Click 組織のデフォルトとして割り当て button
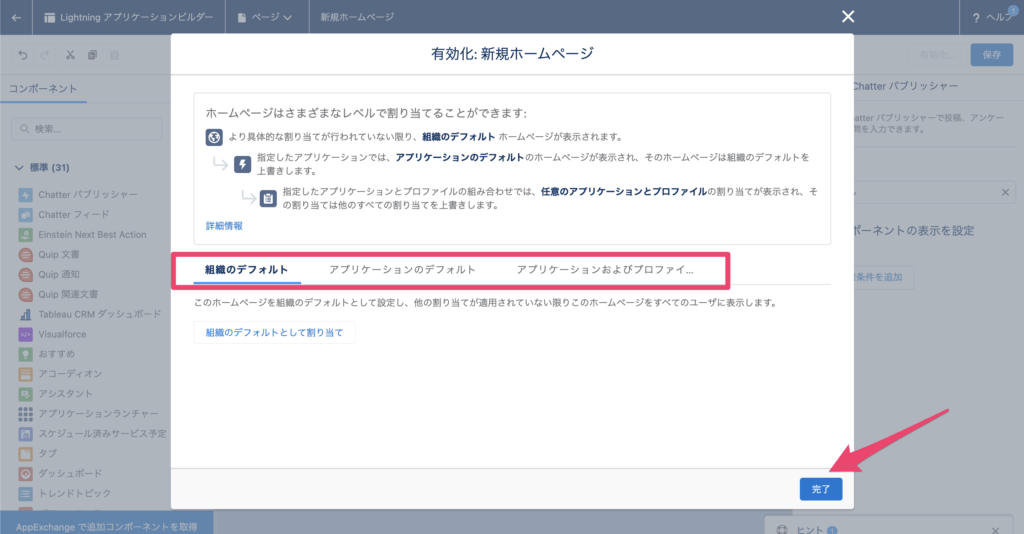Screen dimensions: 1024x534 (274, 334)
